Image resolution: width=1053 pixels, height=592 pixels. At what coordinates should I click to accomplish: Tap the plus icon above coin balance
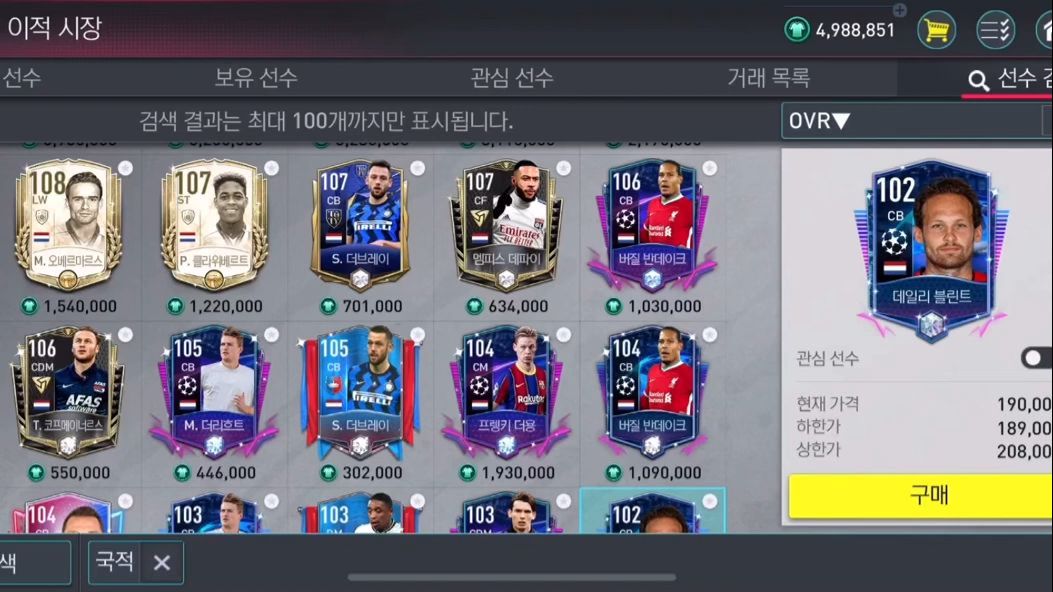(899, 9)
